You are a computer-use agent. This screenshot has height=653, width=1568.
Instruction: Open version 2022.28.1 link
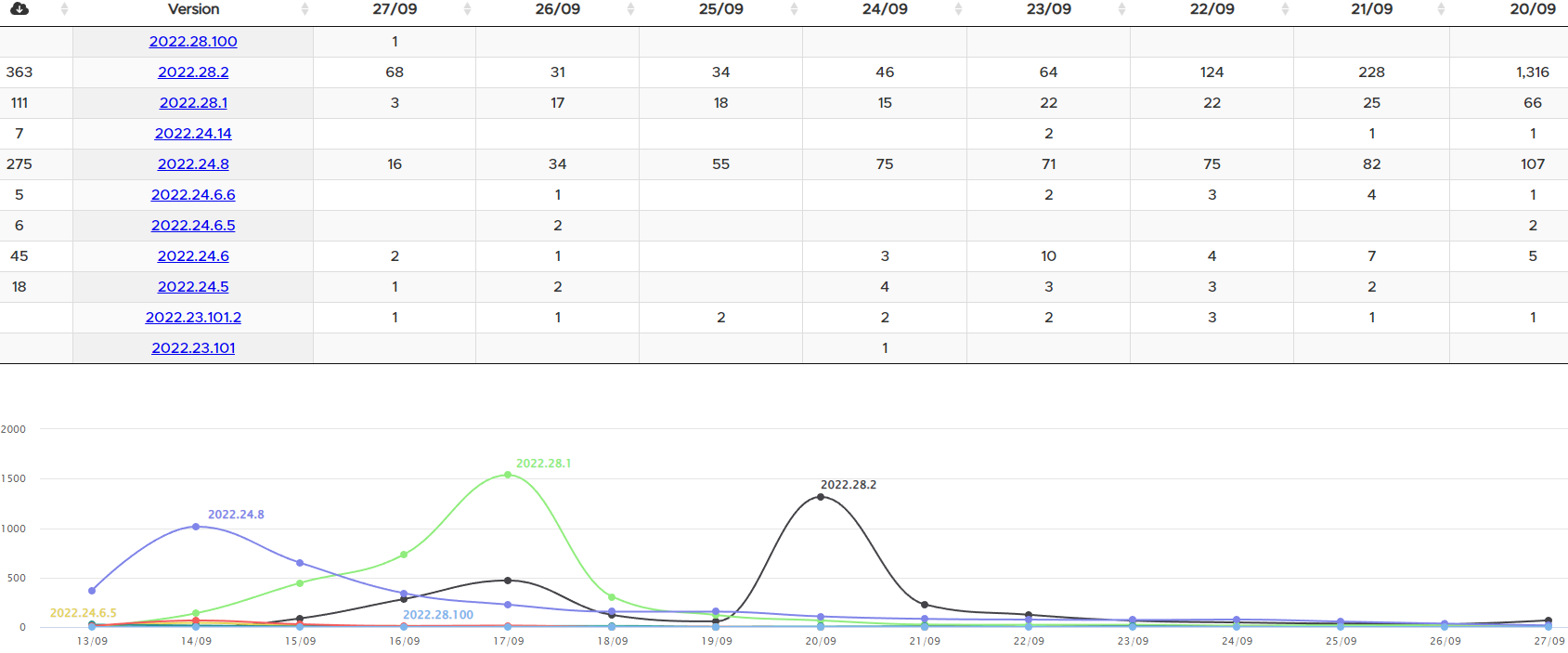coord(193,103)
